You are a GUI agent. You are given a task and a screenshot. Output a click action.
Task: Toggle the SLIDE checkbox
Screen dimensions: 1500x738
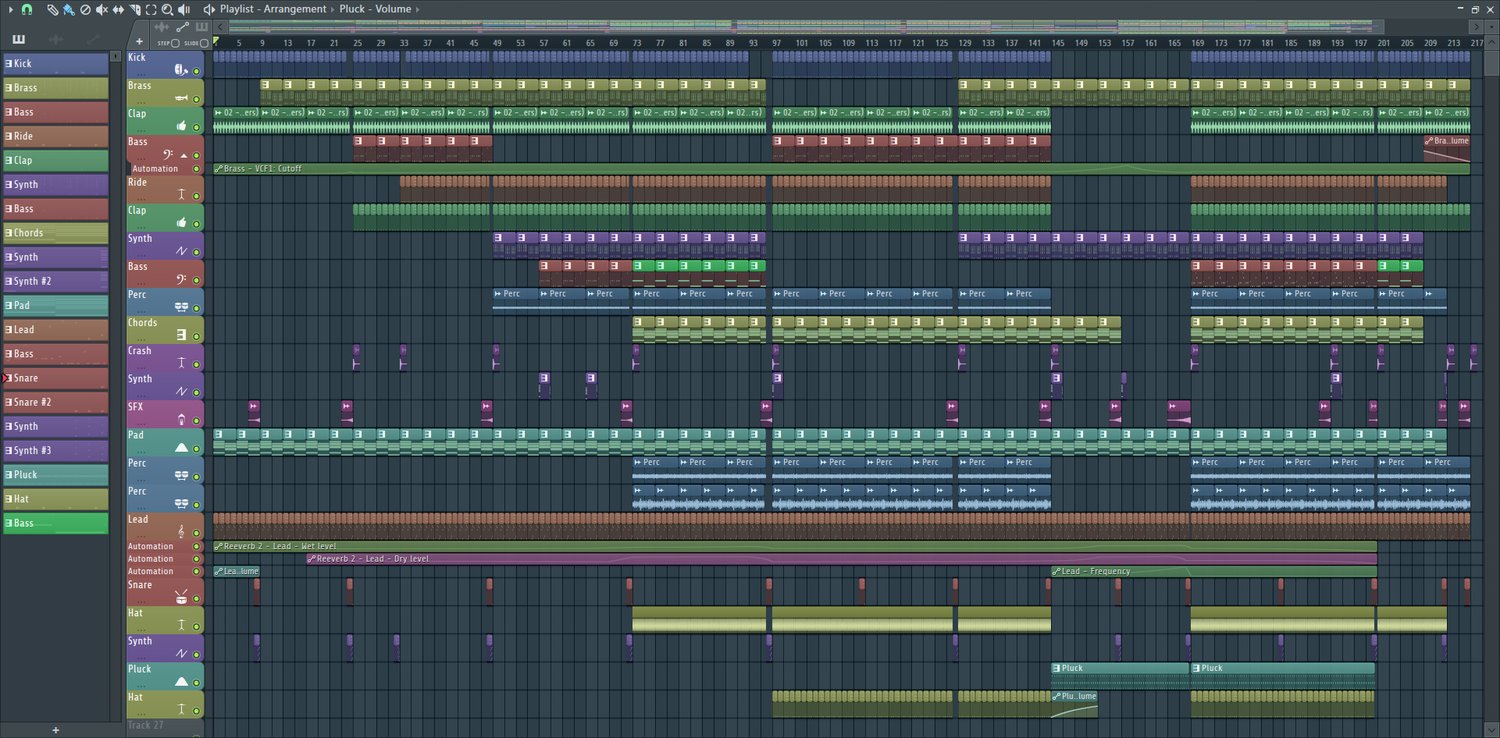[204, 43]
